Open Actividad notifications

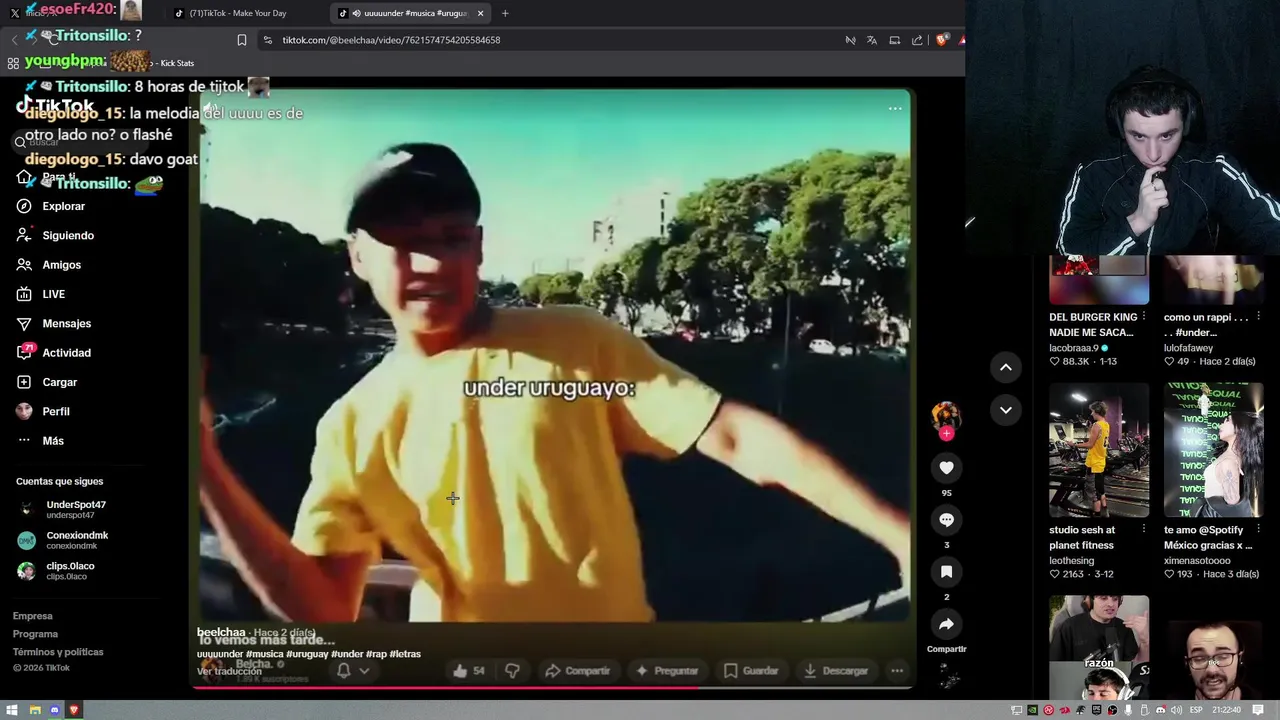click(x=54, y=353)
